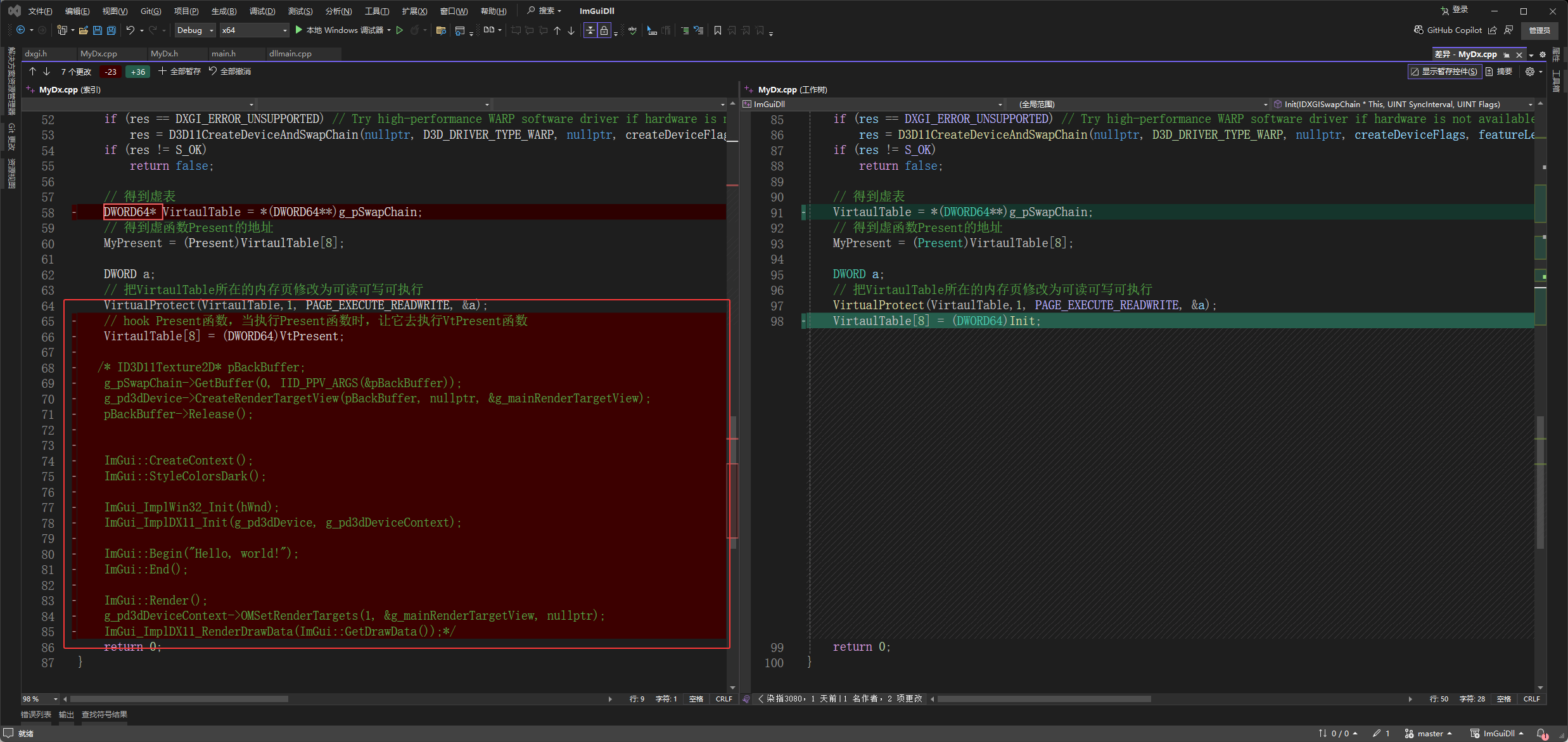Click inside the 搜索 search box
This screenshot has height=742, width=1568.
pyautogui.click(x=548, y=11)
